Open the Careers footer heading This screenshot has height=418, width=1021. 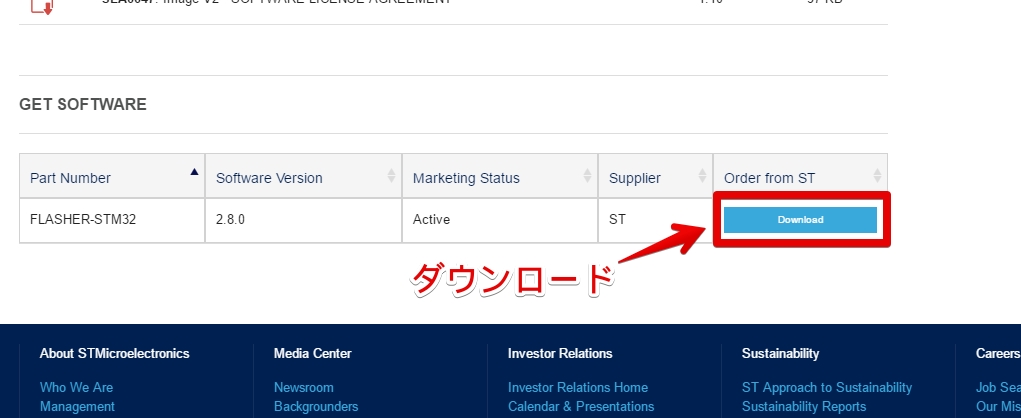pyautogui.click(x=998, y=354)
